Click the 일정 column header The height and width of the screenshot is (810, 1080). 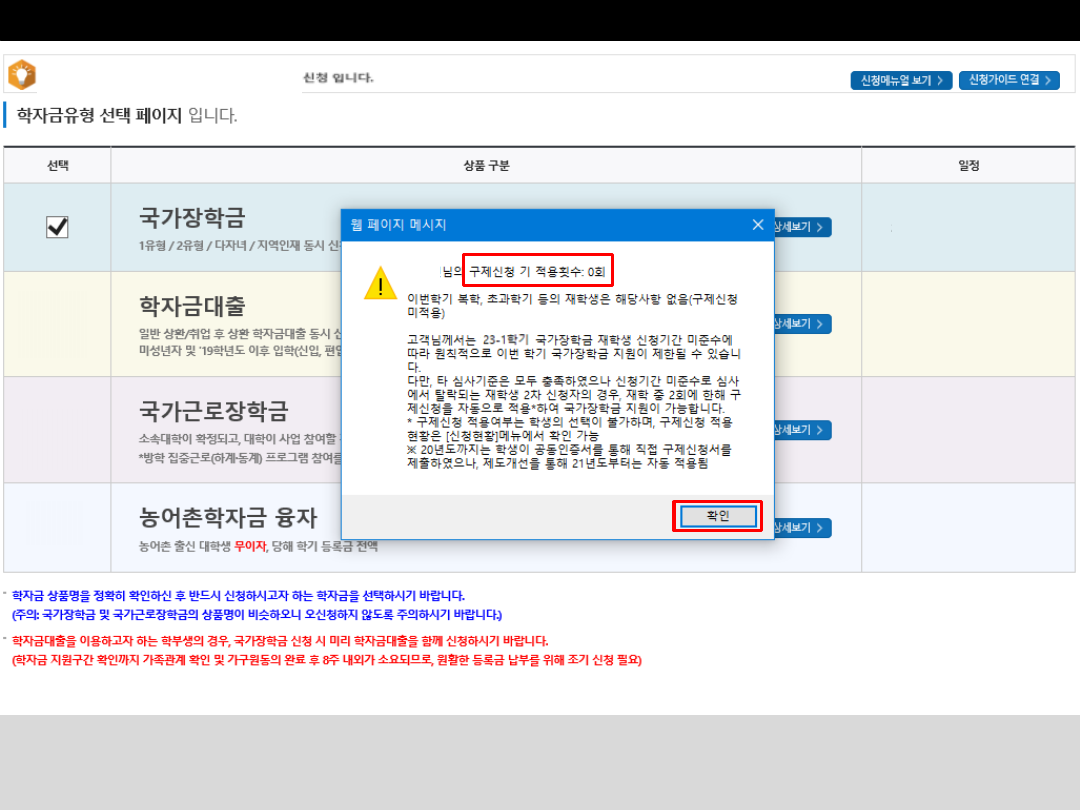(968, 165)
